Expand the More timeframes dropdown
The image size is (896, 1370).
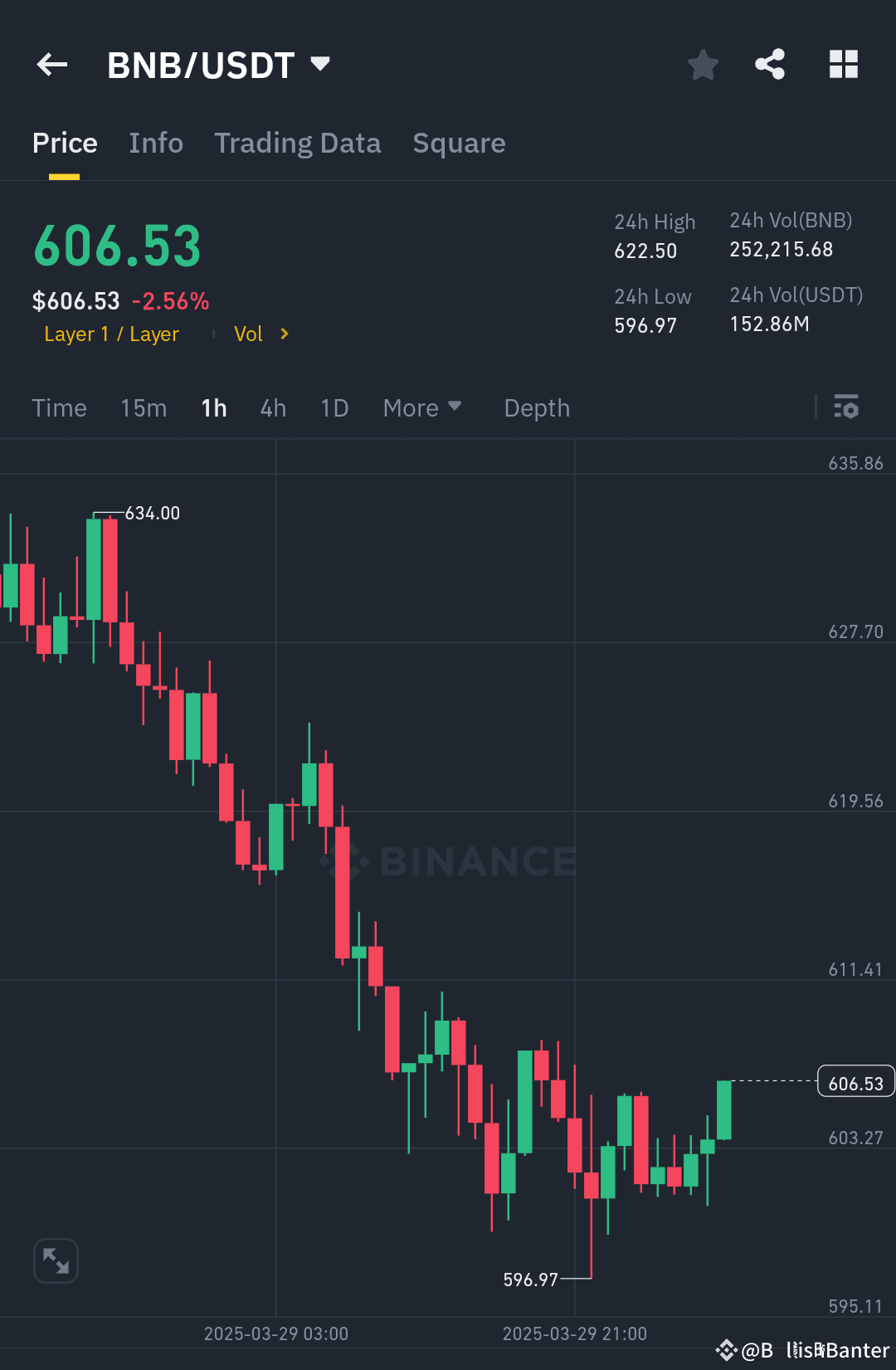coord(422,407)
